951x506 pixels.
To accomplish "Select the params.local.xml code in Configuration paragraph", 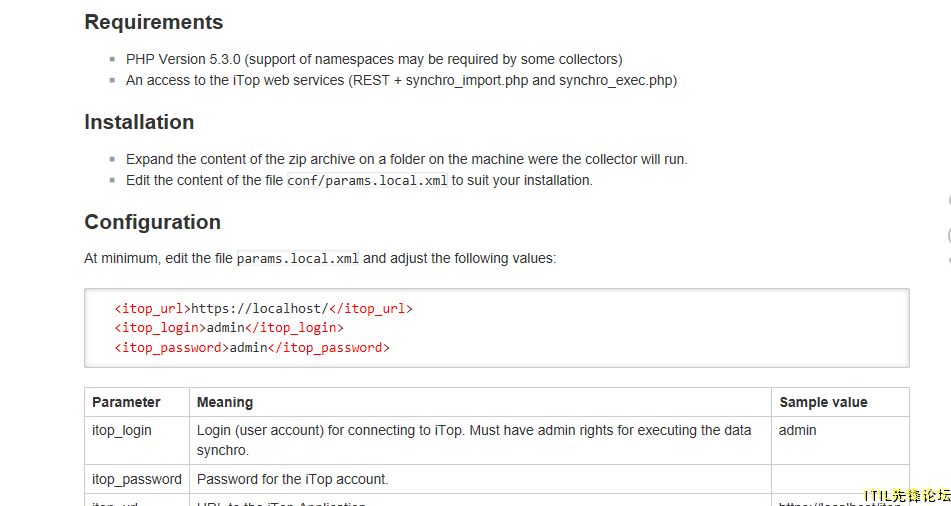I will [297, 258].
